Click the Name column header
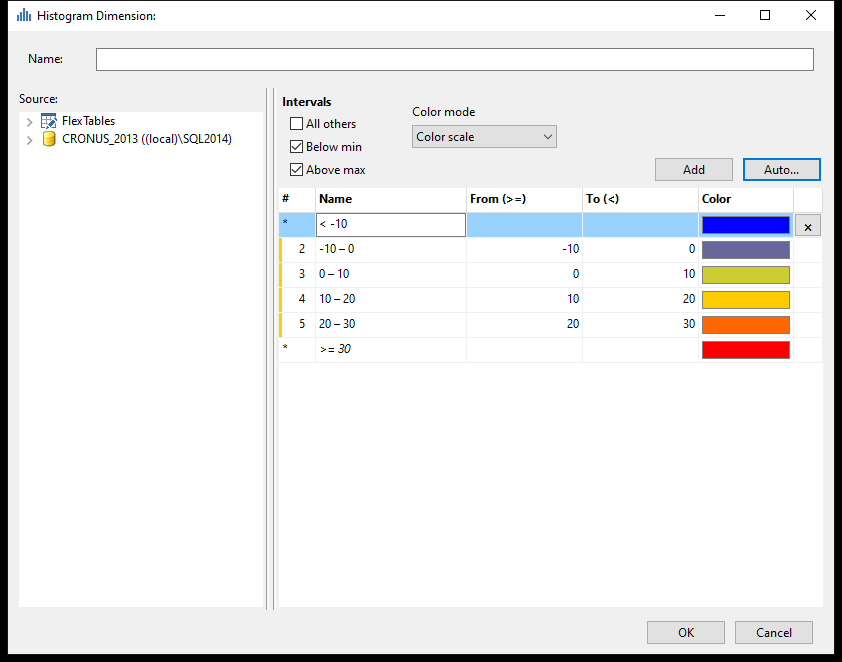 pos(390,199)
